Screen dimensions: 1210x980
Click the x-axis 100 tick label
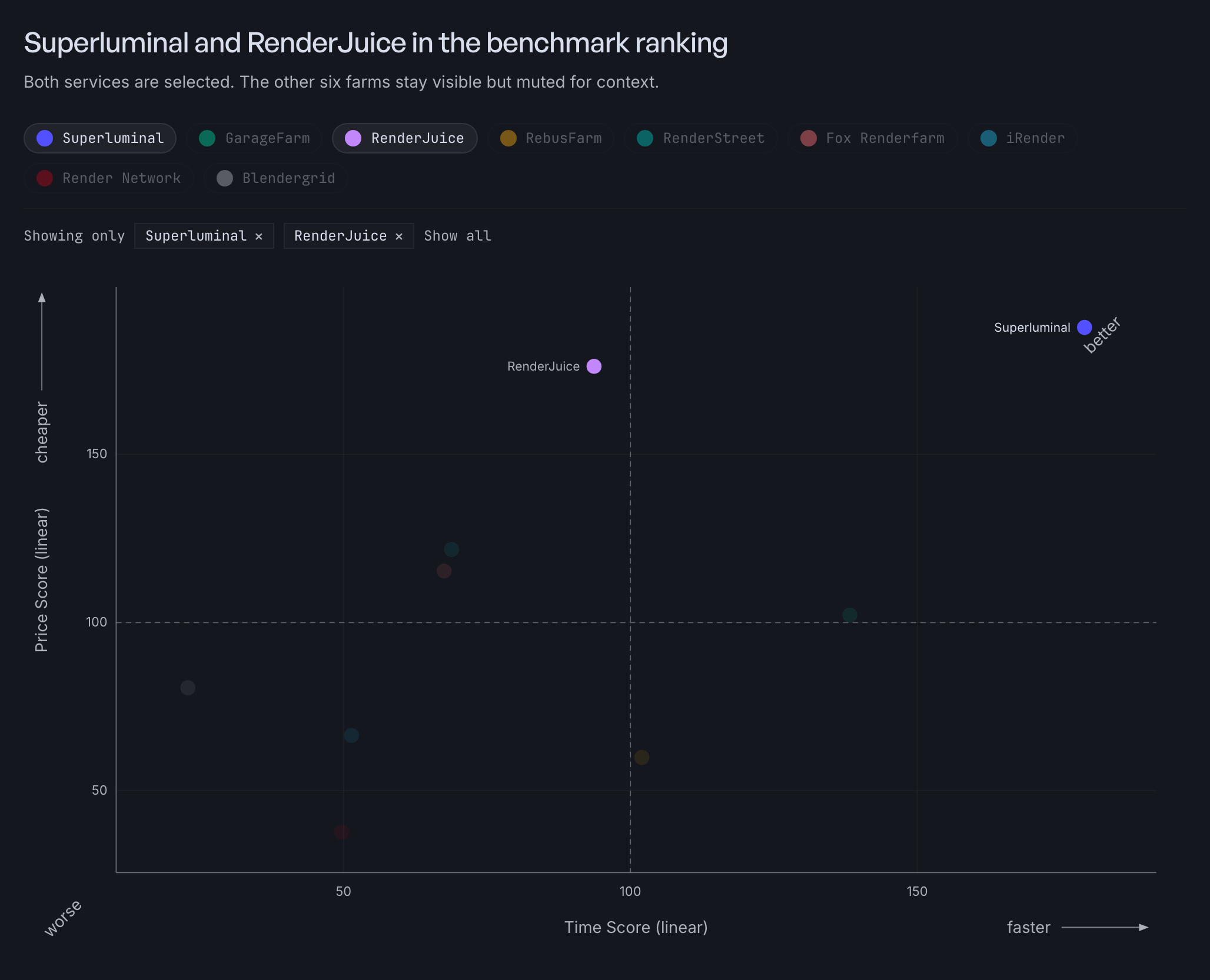point(630,891)
